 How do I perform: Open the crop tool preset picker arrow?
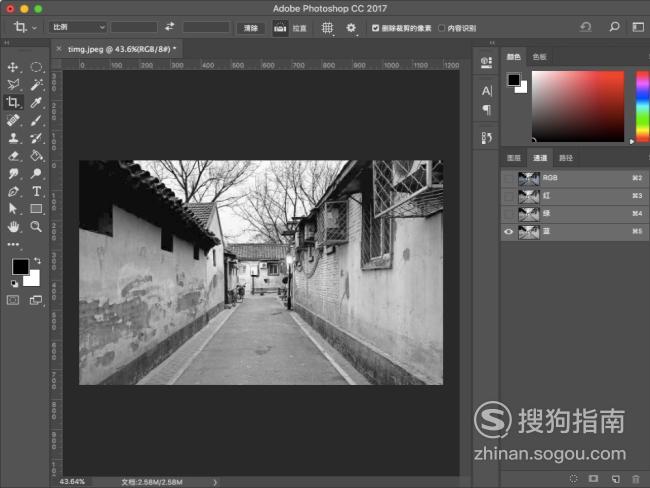[34, 28]
